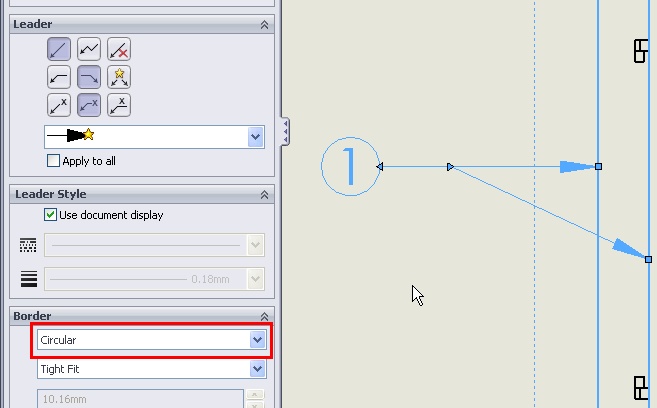Collapse the Leader section

pos(264,25)
